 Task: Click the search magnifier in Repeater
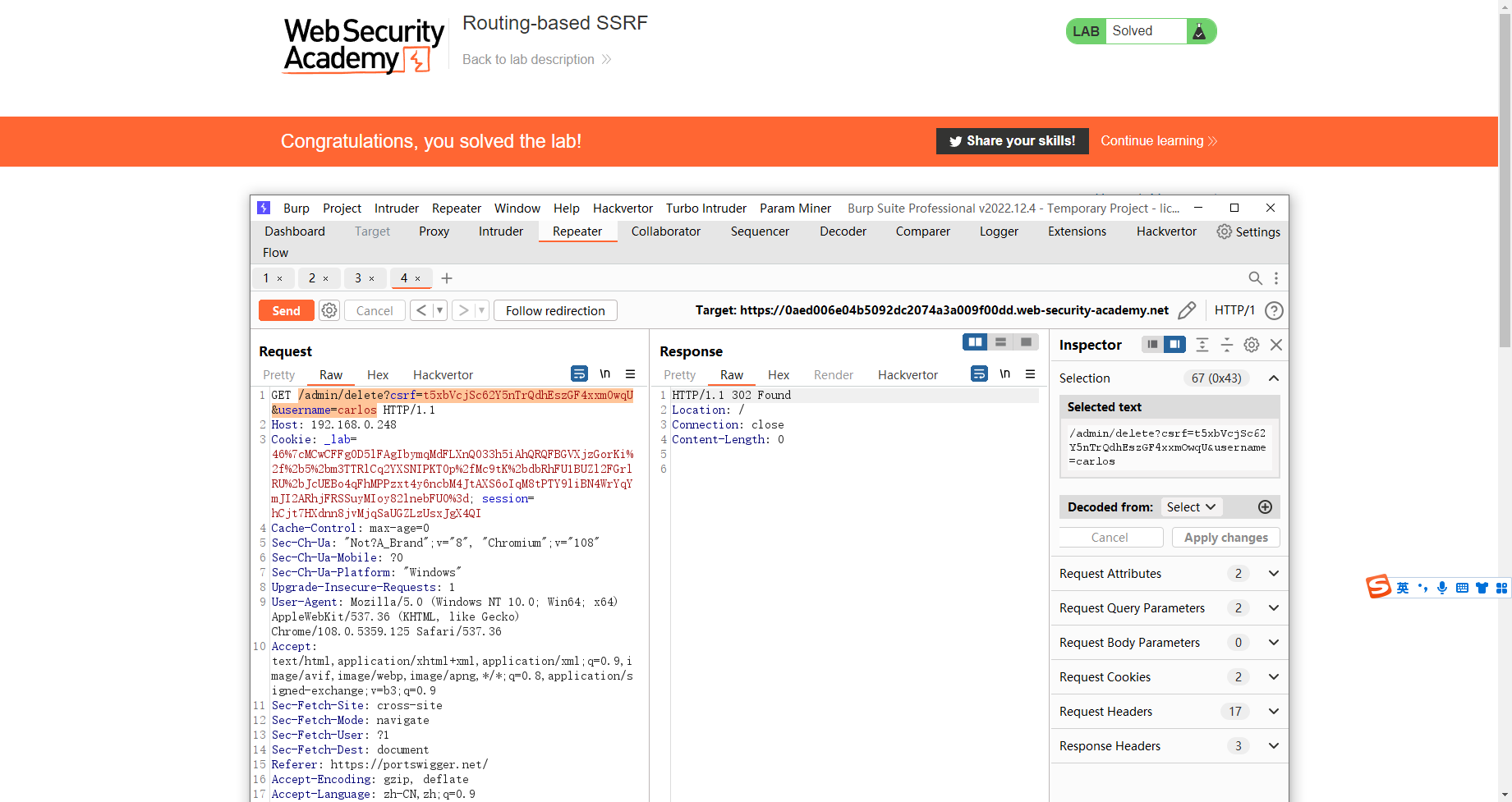pyautogui.click(x=1256, y=278)
